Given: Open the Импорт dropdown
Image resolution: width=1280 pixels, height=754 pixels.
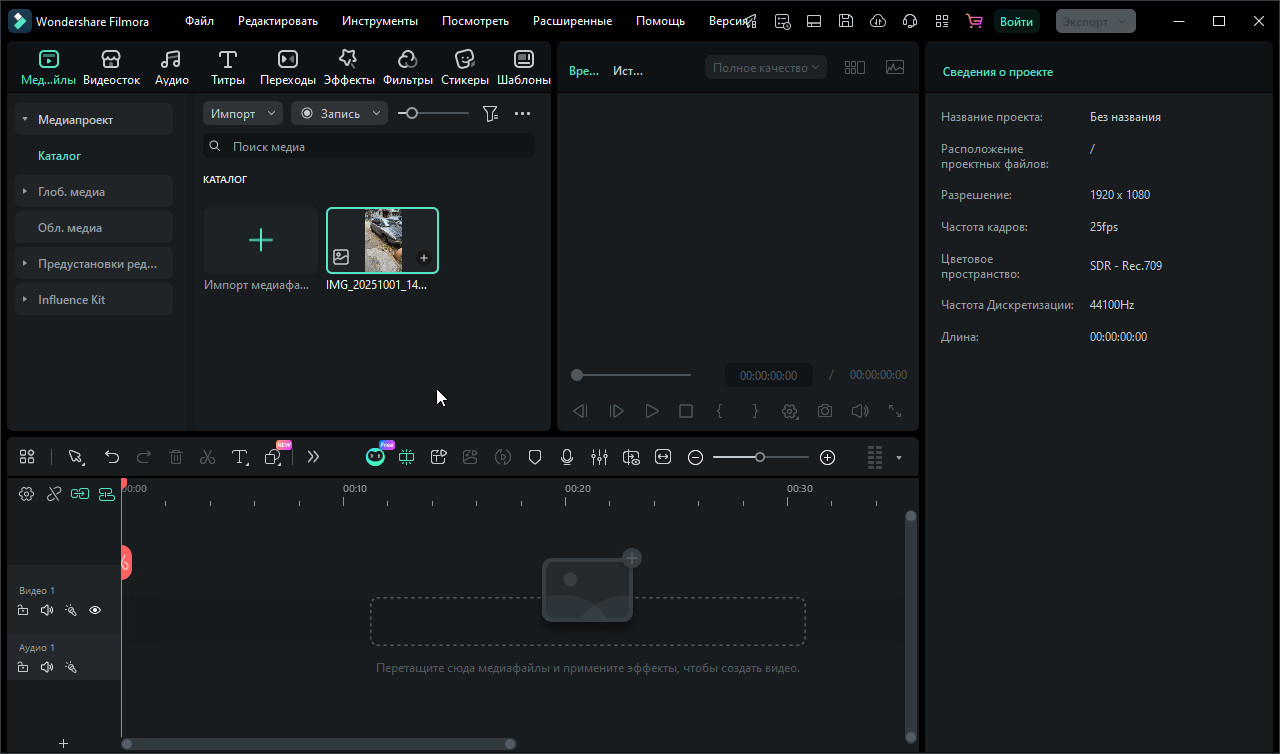Looking at the screenshot, I should (242, 114).
